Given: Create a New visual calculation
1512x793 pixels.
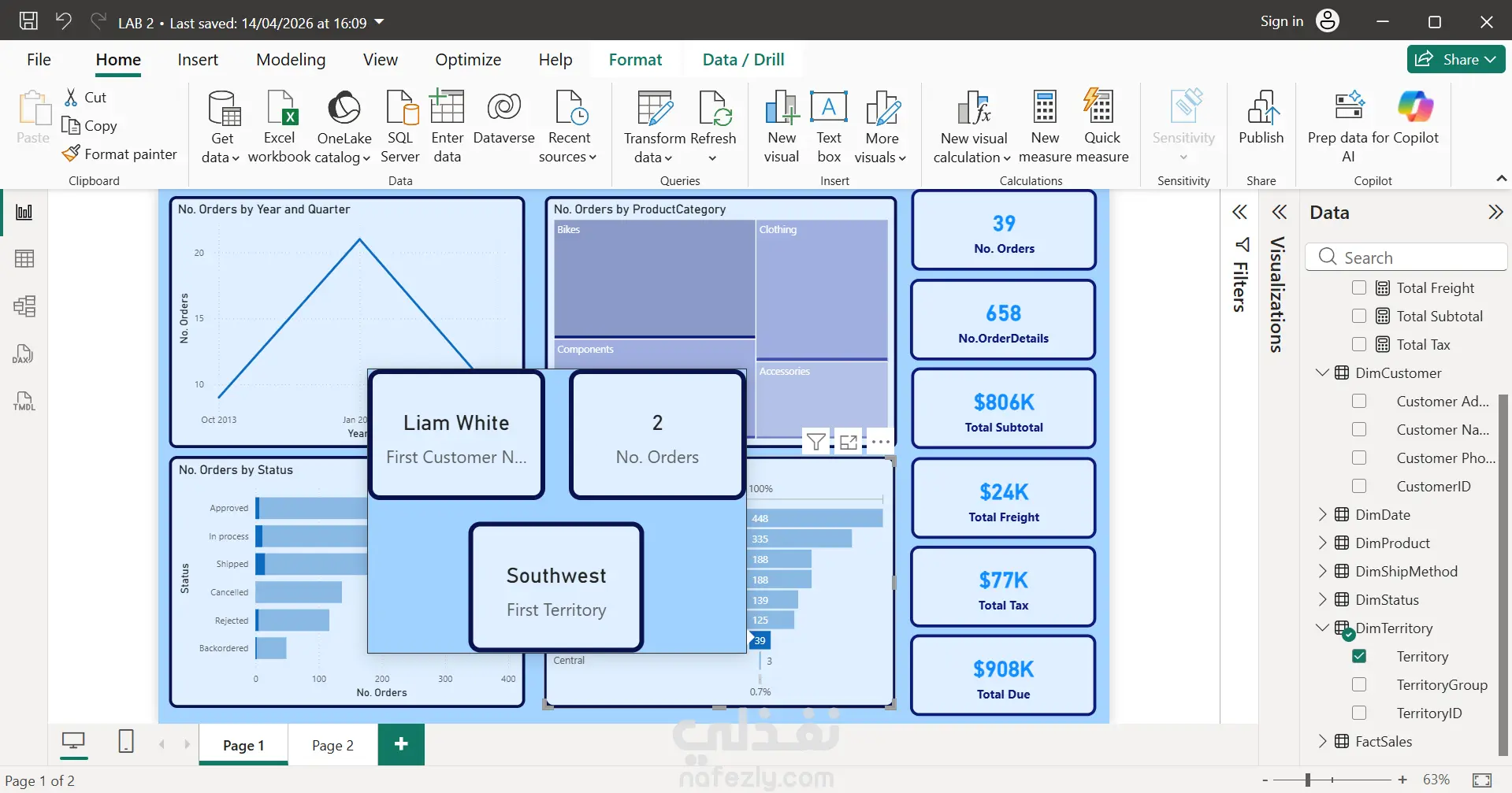Looking at the screenshot, I should pyautogui.click(x=973, y=127).
